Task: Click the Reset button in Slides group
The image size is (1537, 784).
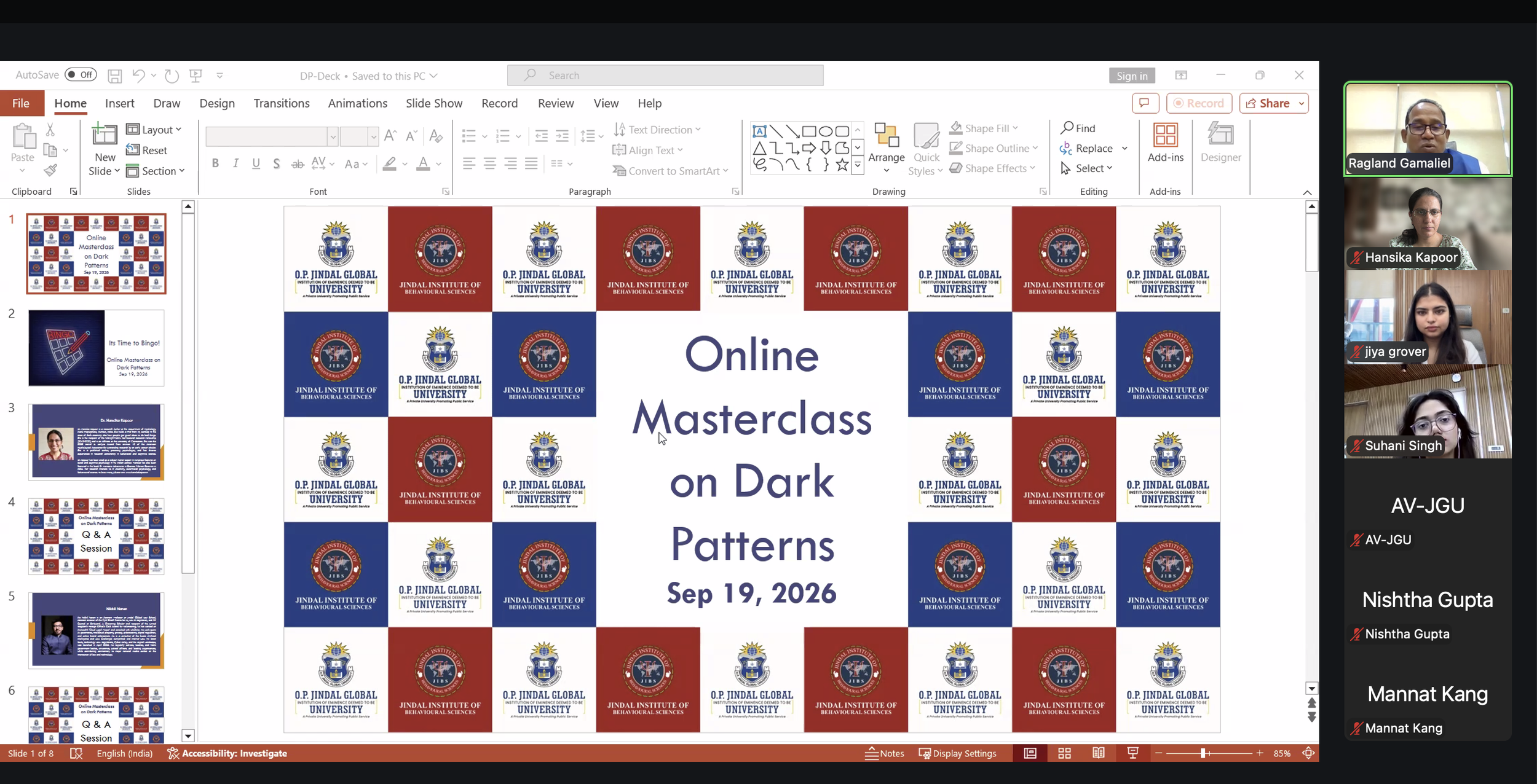Action: [146, 151]
